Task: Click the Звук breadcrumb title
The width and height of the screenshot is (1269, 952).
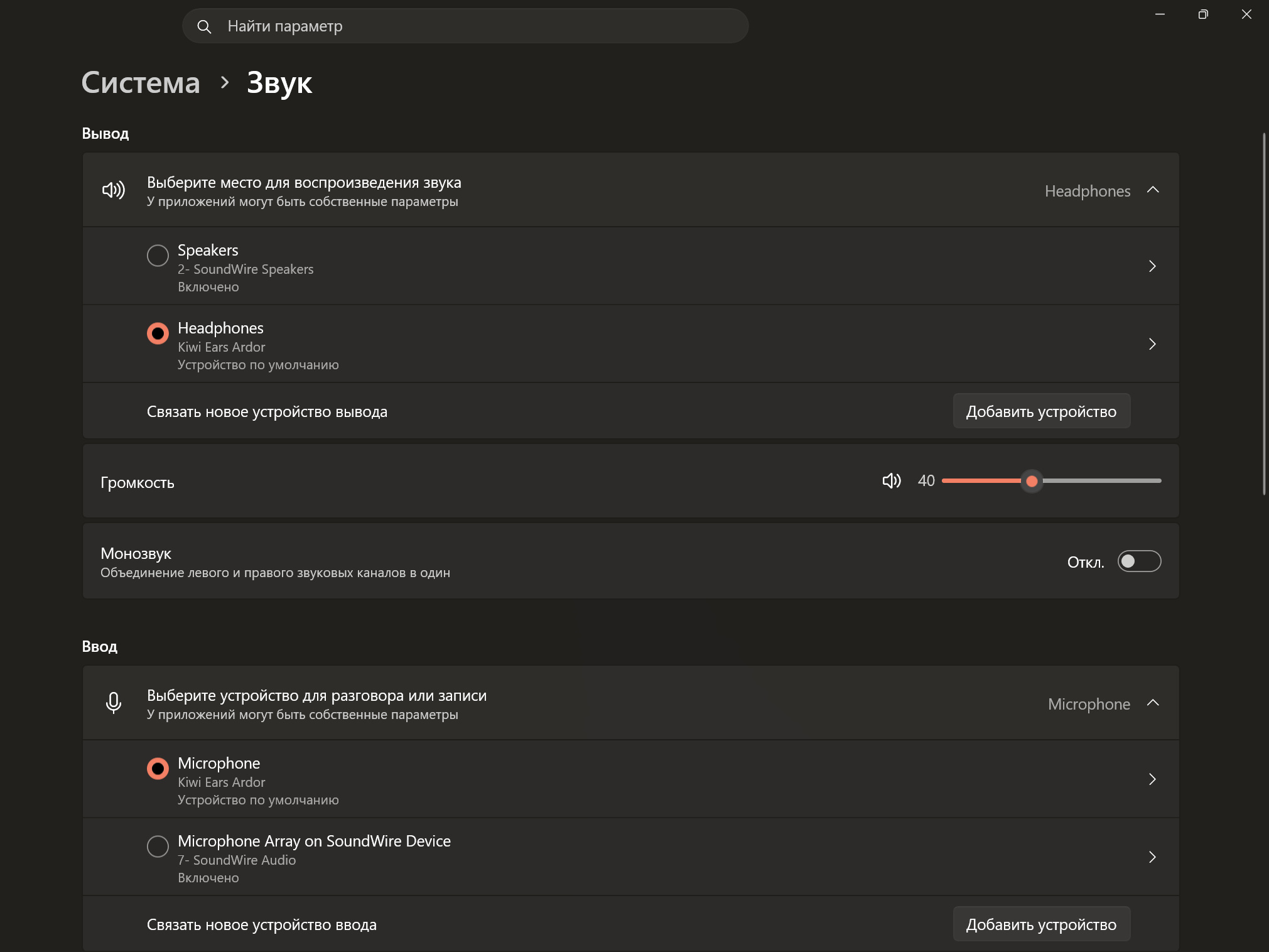Action: point(279,83)
